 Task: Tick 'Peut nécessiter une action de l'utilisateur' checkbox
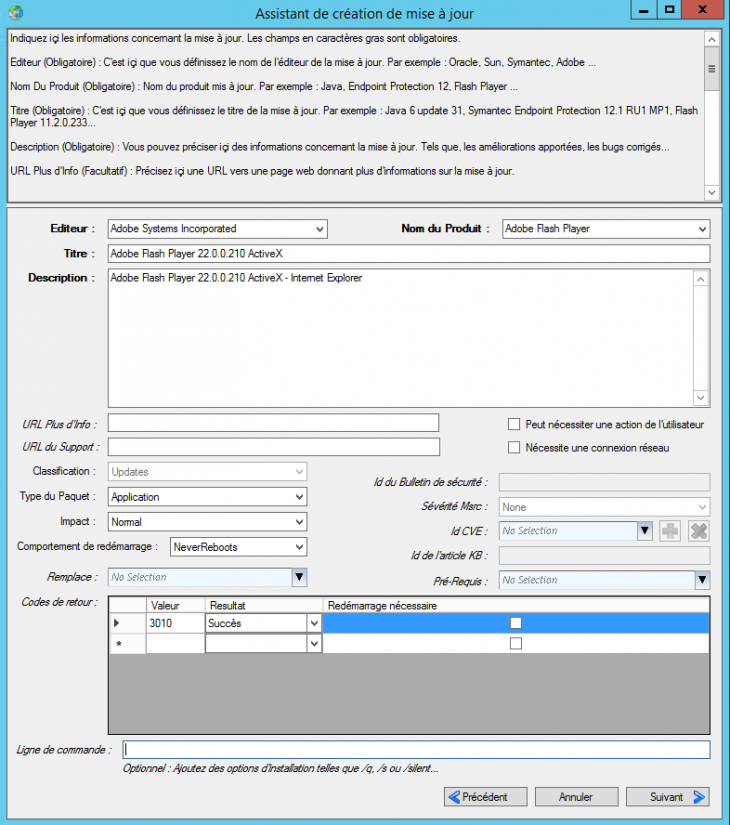point(514,424)
